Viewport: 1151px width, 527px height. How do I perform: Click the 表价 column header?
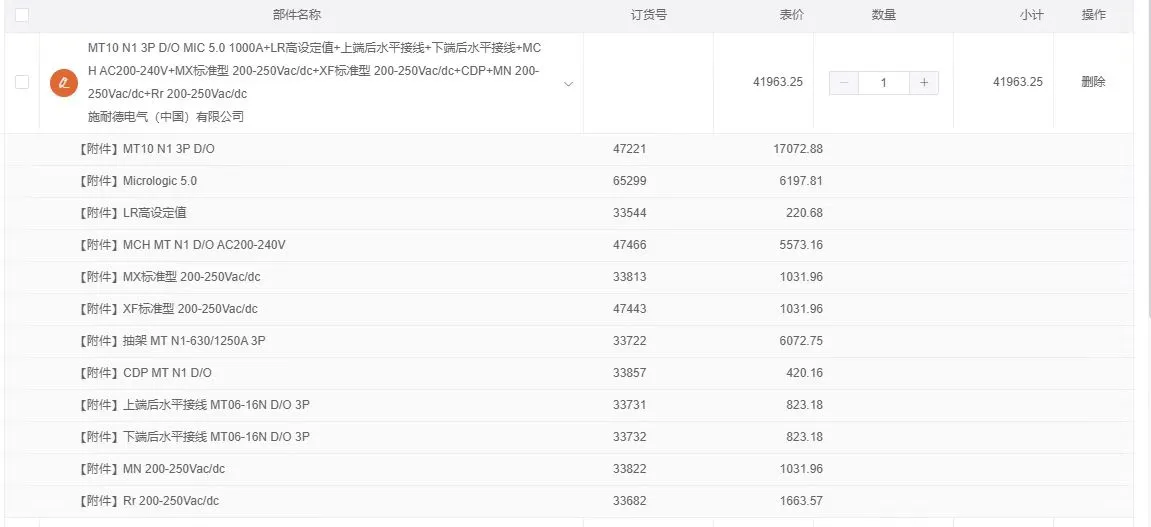click(x=791, y=15)
